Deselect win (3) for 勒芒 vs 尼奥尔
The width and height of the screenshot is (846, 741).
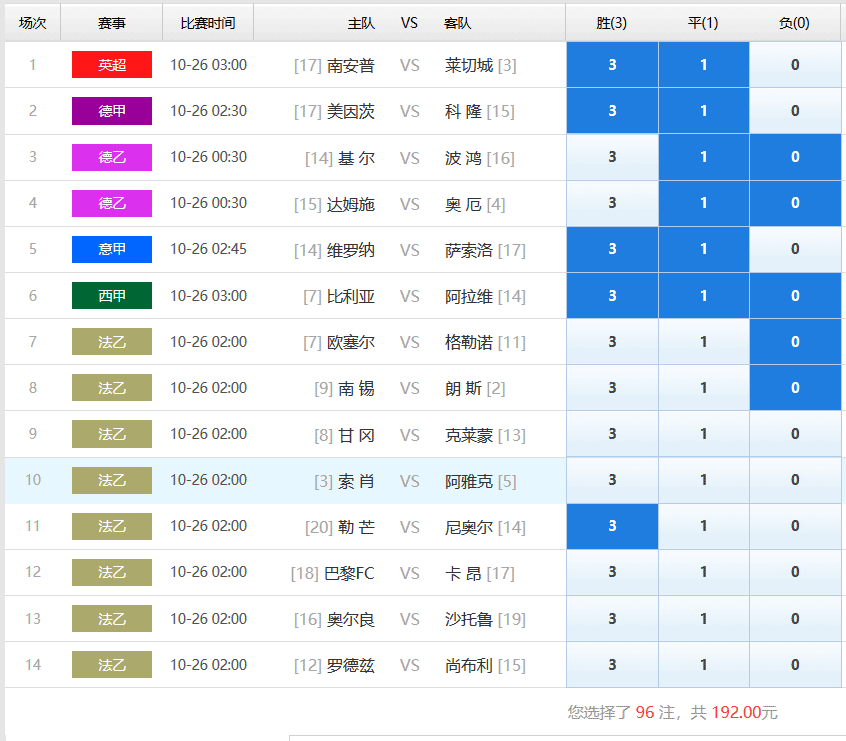click(612, 526)
